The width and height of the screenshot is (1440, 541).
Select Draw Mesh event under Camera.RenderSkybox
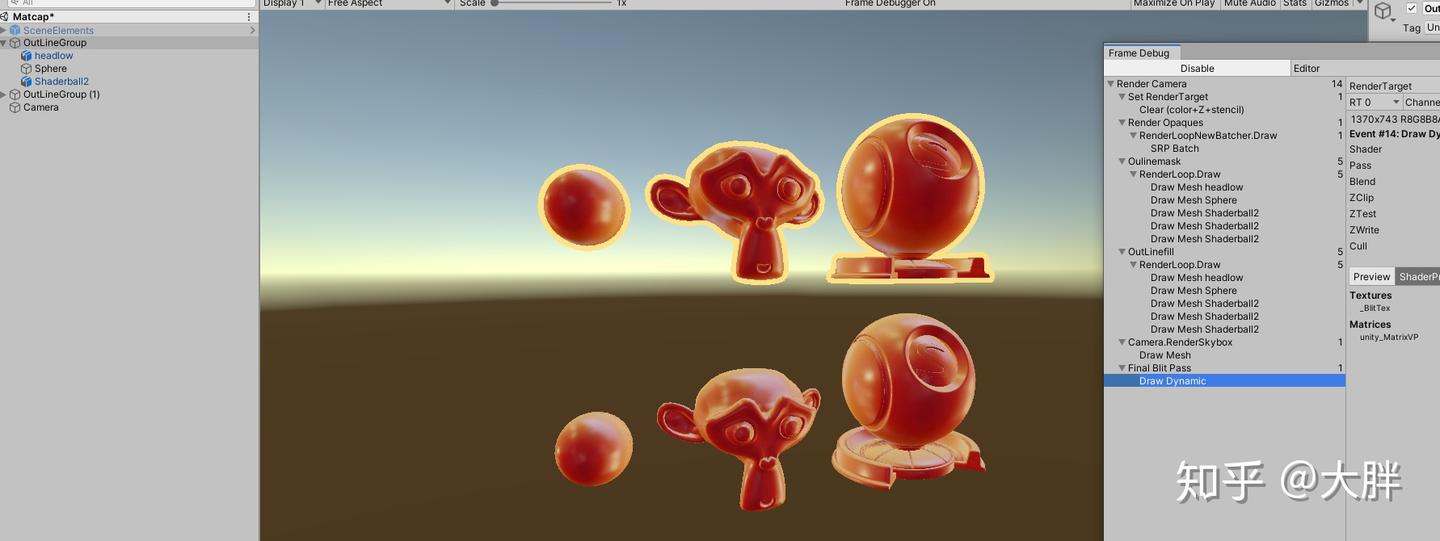coord(1165,355)
